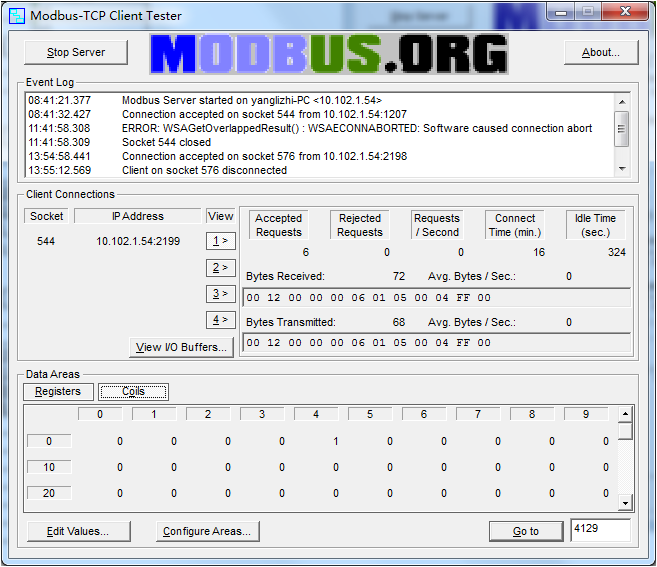Open Configure Areas dialog
657x567 pixels.
(207, 531)
